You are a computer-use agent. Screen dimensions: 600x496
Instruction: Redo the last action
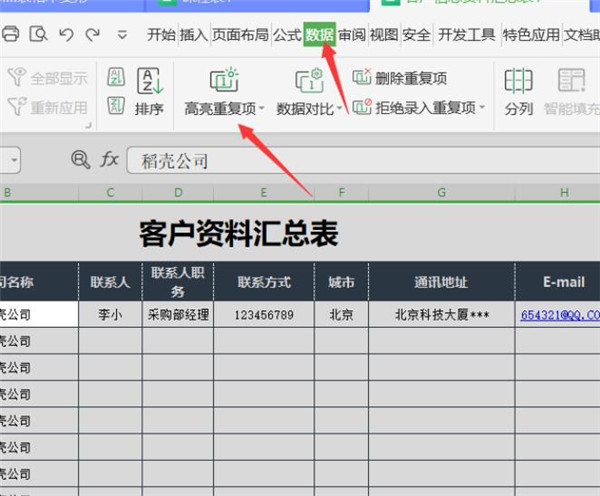(x=92, y=34)
